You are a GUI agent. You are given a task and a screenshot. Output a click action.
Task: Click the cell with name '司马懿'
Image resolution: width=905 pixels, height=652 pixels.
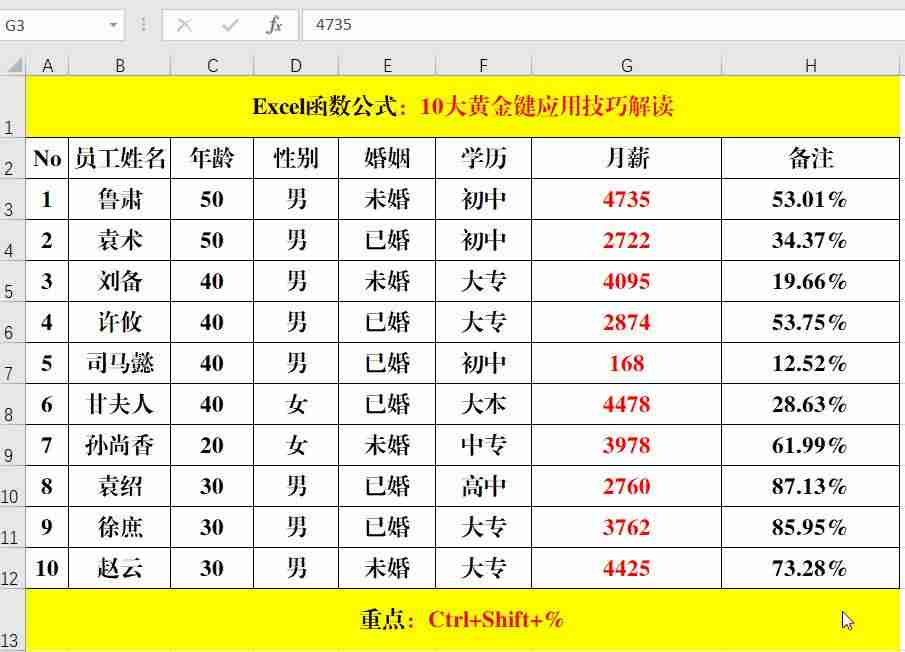click(x=119, y=363)
